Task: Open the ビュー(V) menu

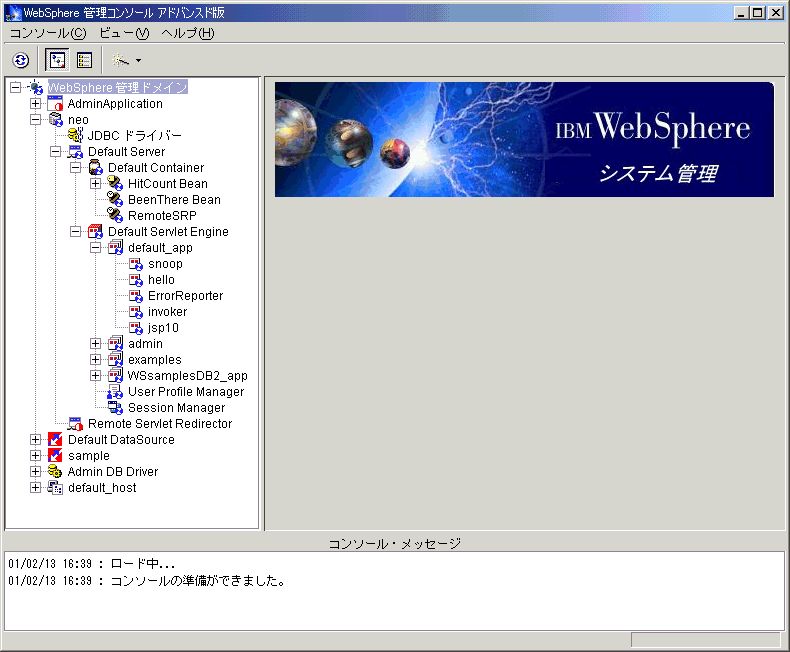Action: 124,33
